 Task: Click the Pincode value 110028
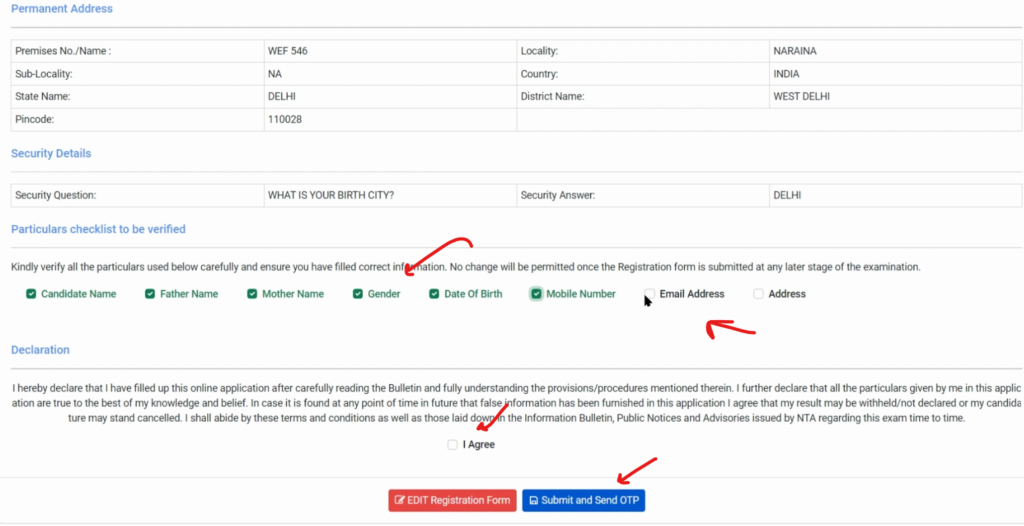pos(285,119)
